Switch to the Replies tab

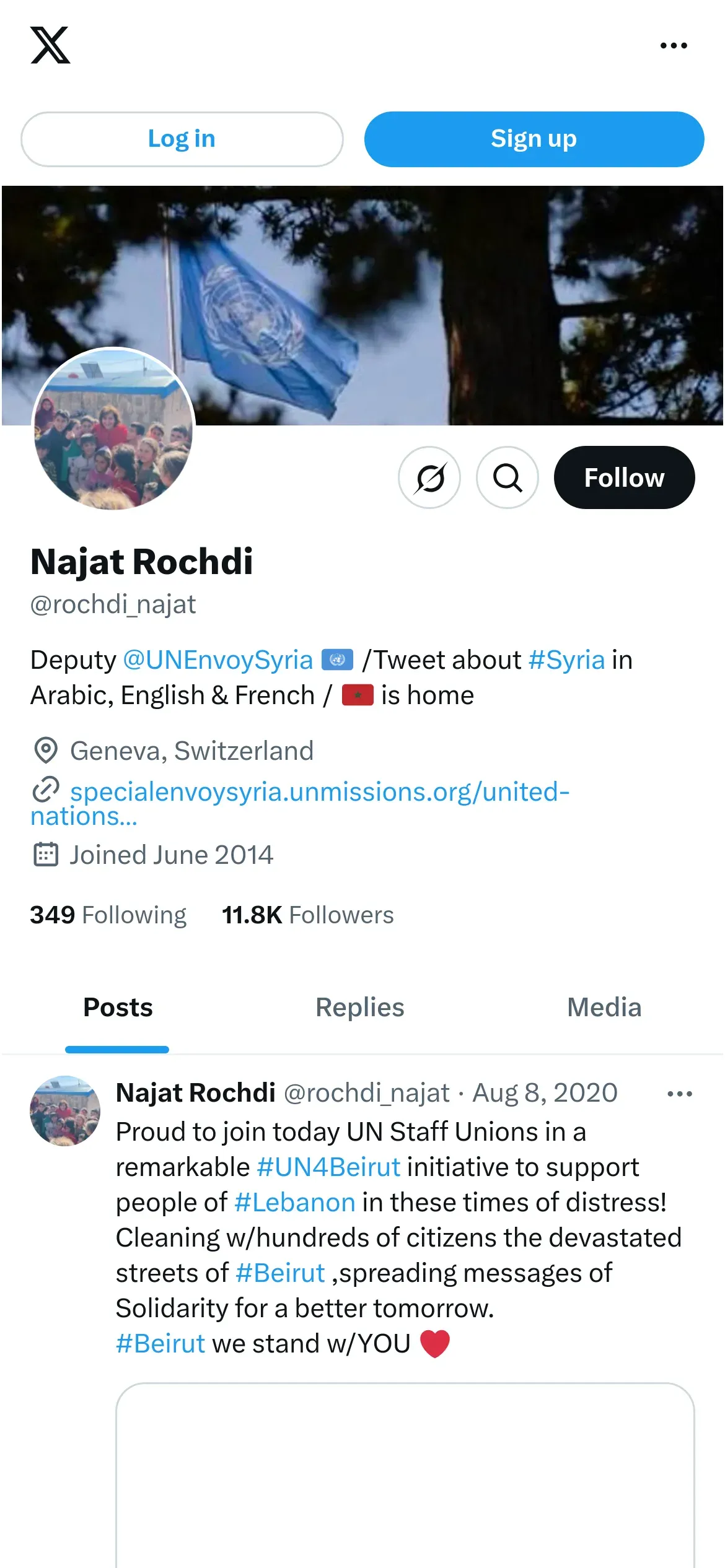(359, 1008)
